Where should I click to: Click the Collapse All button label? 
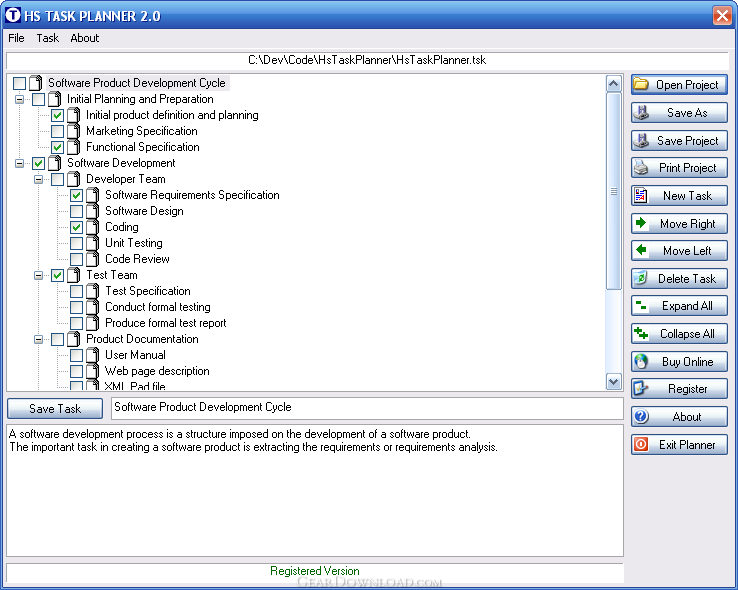tap(687, 334)
